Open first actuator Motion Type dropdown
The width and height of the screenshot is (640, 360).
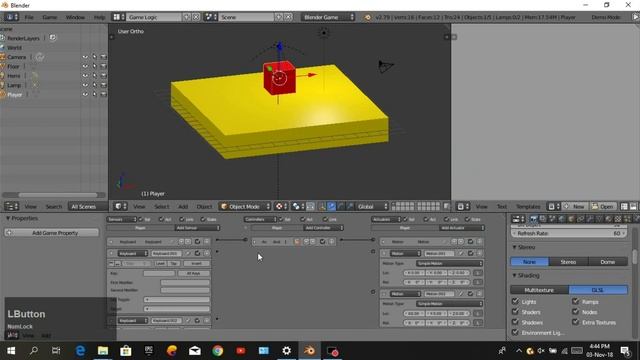point(449,264)
